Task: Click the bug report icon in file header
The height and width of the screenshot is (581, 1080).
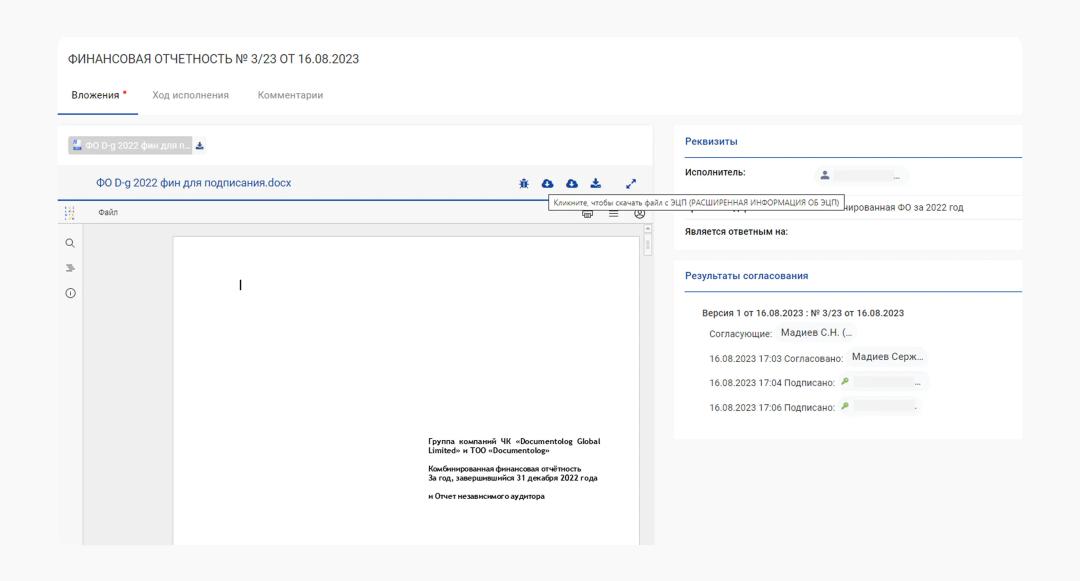Action: [524, 184]
